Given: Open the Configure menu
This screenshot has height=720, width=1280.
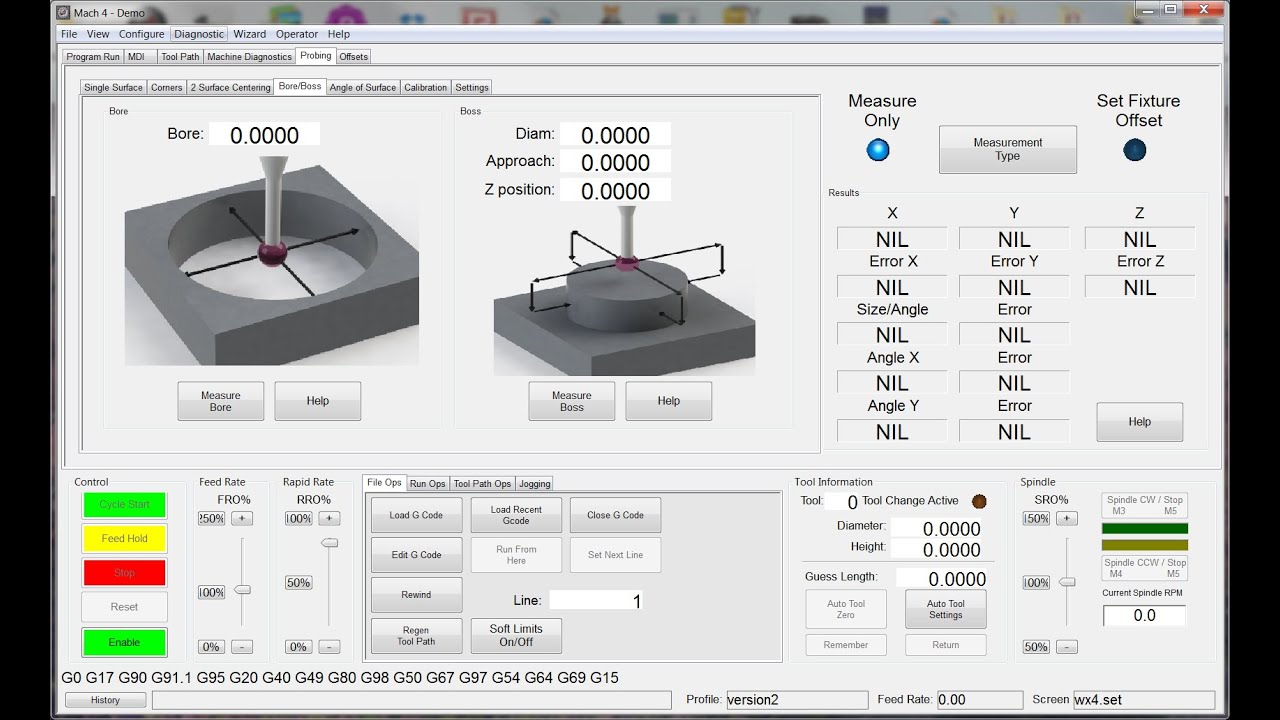Looking at the screenshot, I should pos(141,34).
